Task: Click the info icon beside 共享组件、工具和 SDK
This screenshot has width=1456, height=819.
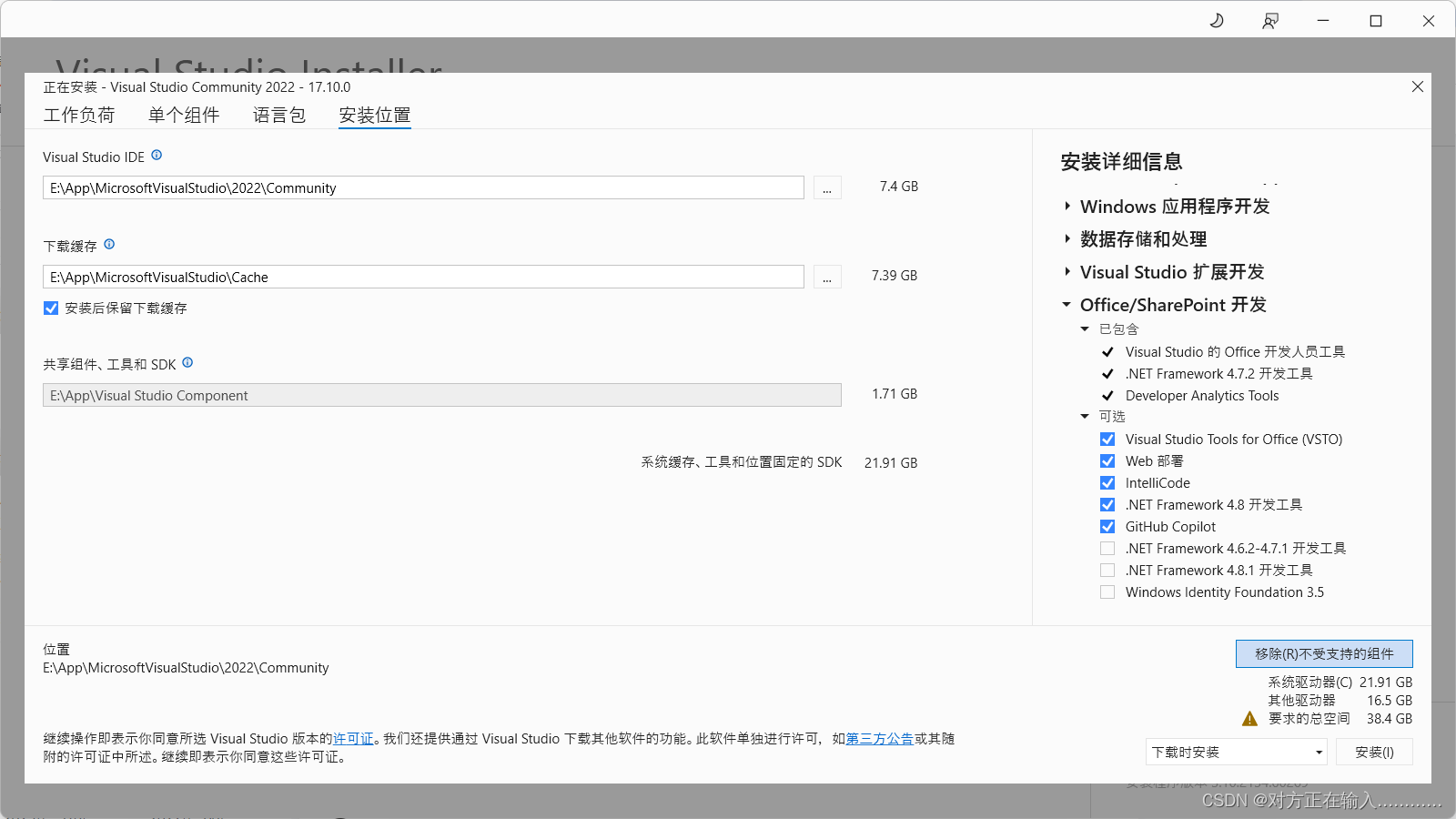Action: 187,363
